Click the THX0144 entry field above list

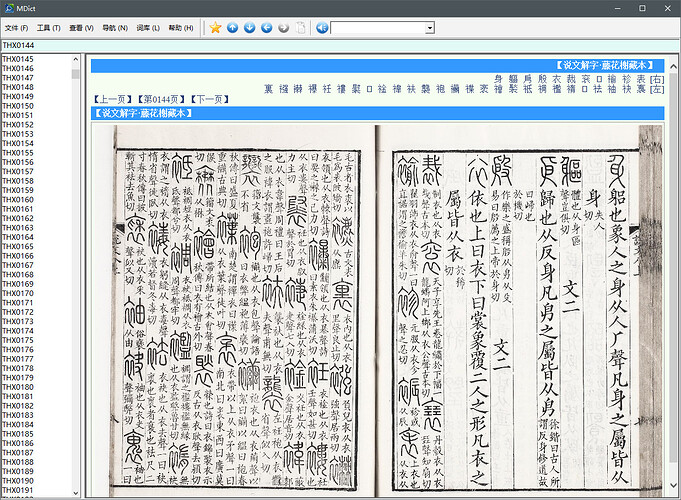coord(340,46)
